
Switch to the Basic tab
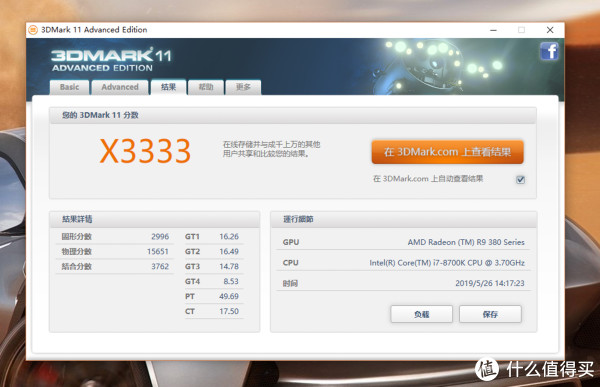tap(69, 87)
